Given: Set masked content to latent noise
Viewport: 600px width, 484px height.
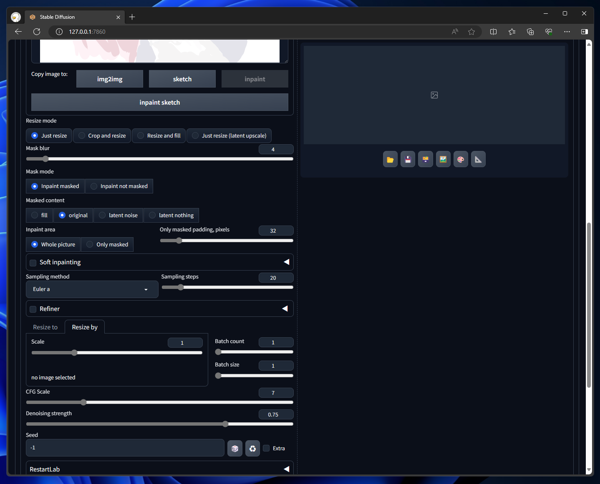Looking at the screenshot, I should pyautogui.click(x=118, y=215).
